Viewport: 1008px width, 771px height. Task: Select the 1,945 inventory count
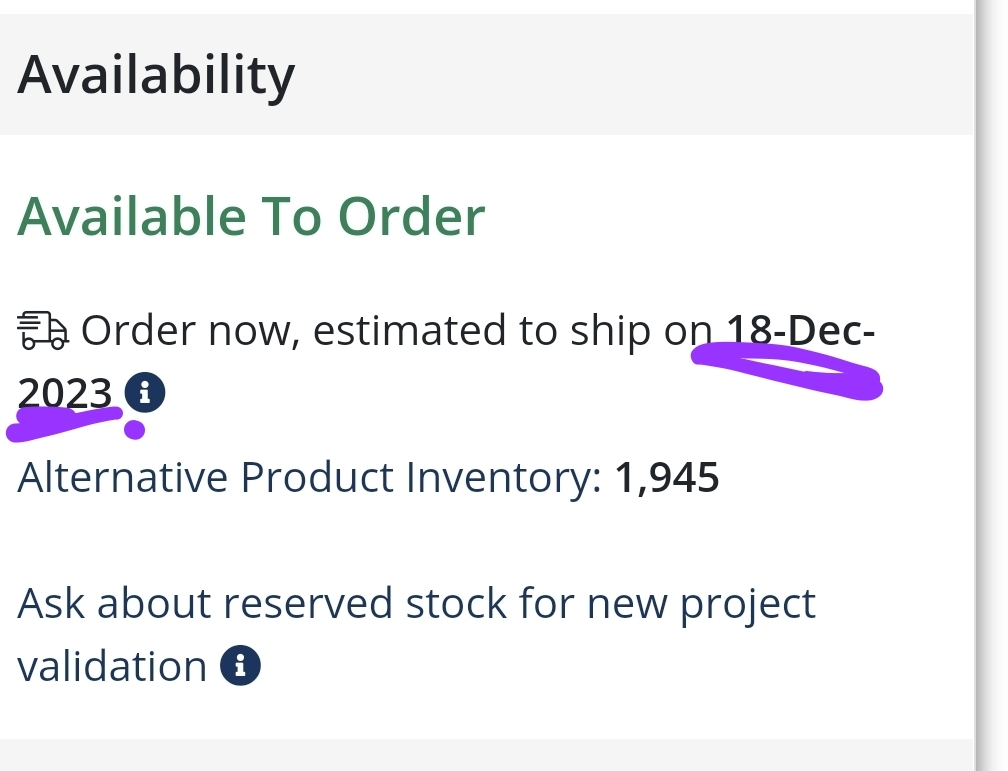[x=667, y=478]
